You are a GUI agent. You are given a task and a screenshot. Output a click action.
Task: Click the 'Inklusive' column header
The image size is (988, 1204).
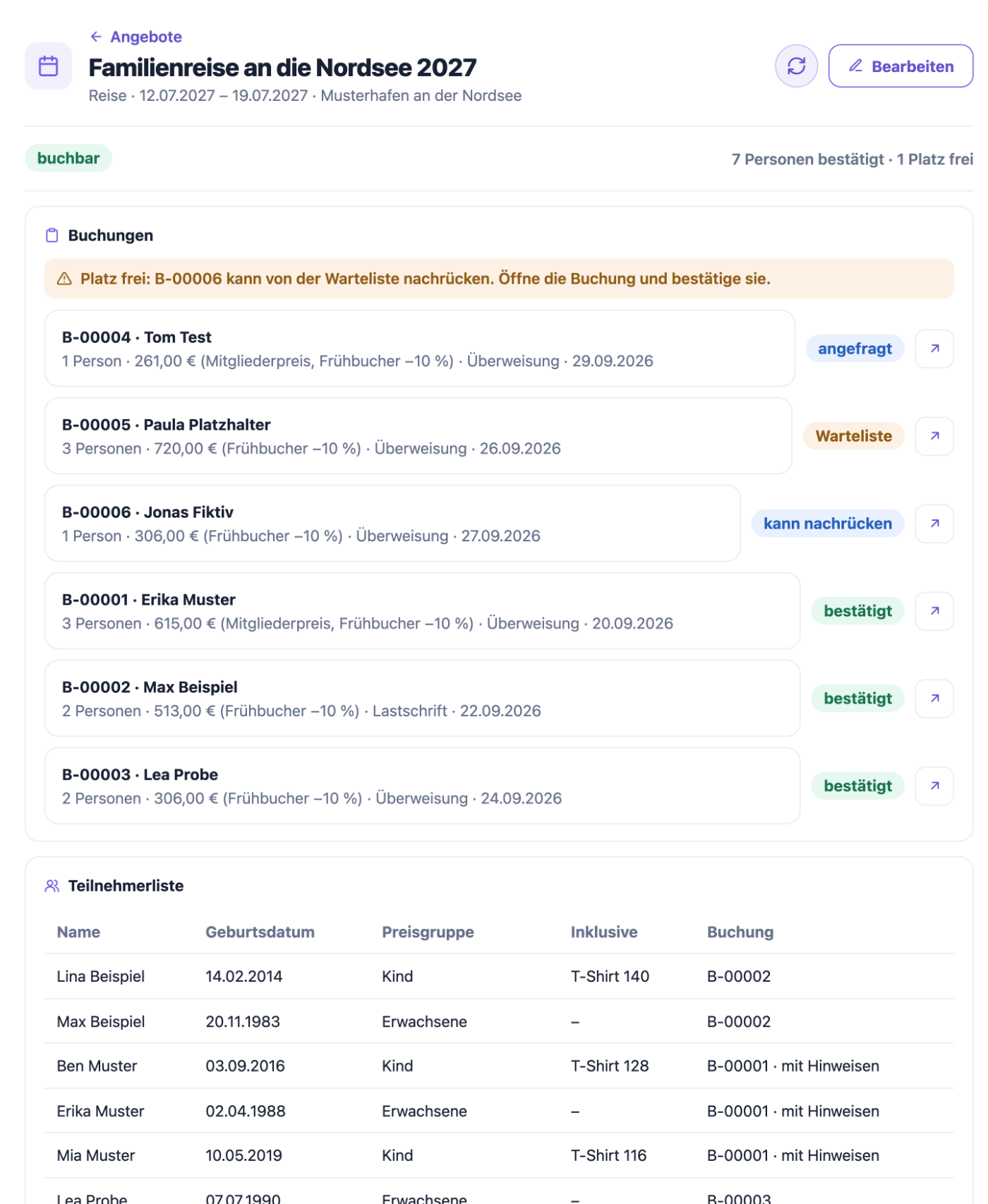point(604,932)
